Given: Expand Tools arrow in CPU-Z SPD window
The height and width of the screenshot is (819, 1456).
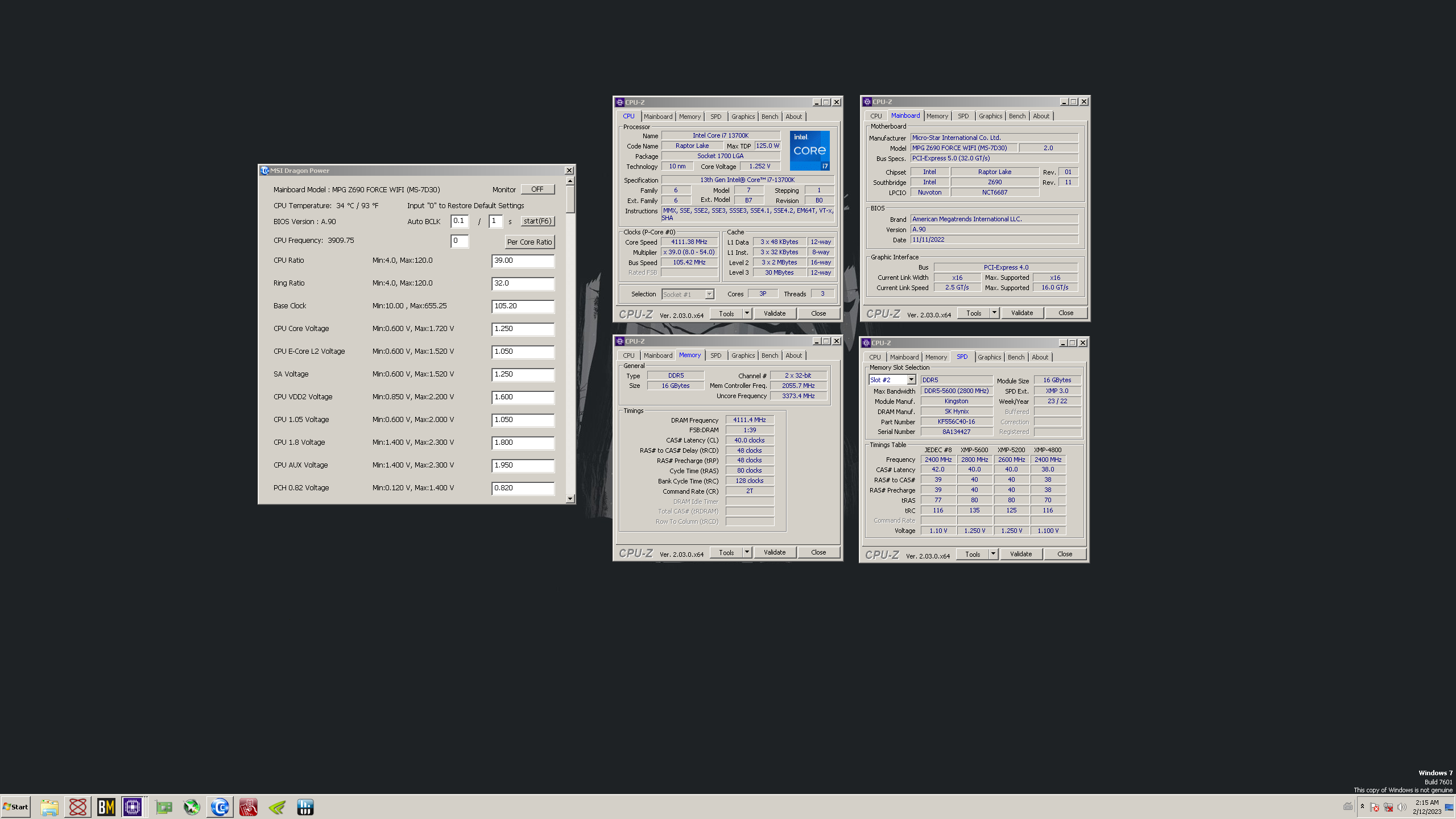Looking at the screenshot, I should coord(993,554).
